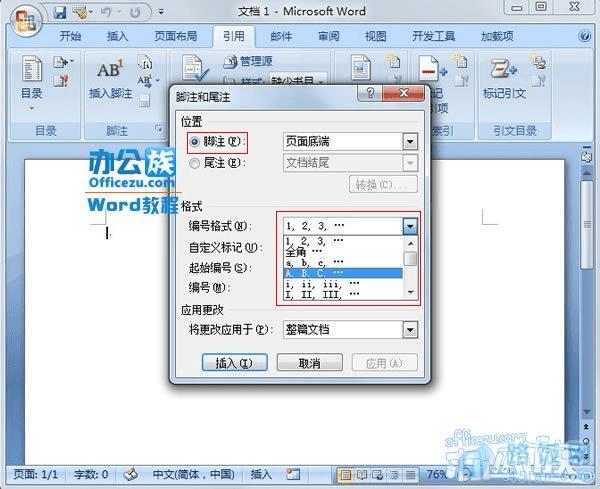Collapse the 编号格式 dropdown arrow
600x489 pixels.
pyautogui.click(x=410, y=227)
